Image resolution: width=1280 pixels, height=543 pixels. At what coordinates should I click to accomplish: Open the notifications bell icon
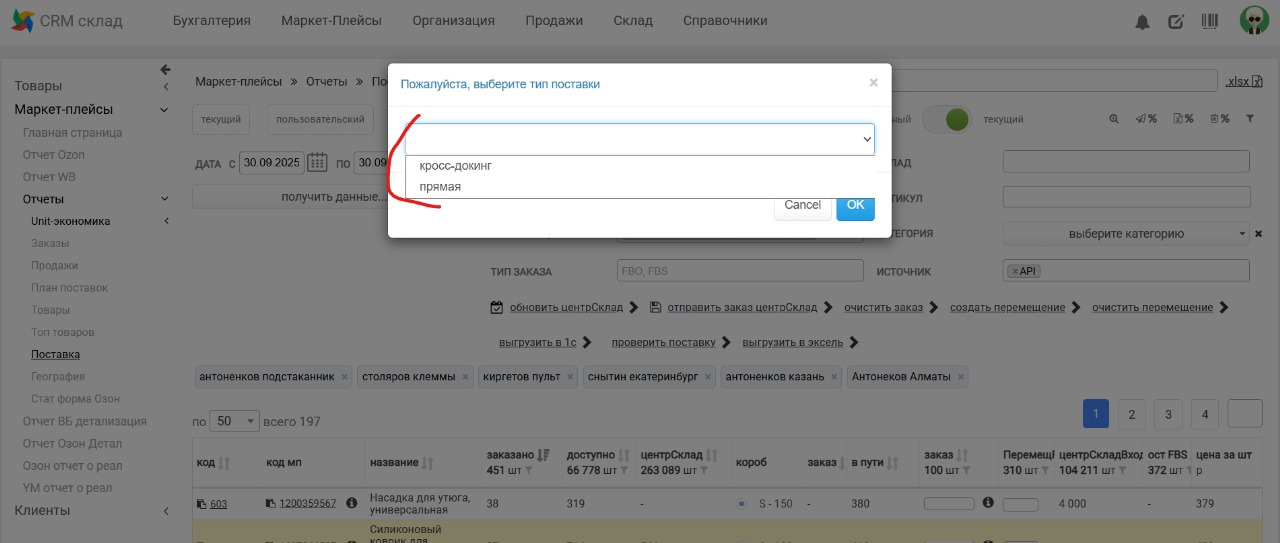1142,22
